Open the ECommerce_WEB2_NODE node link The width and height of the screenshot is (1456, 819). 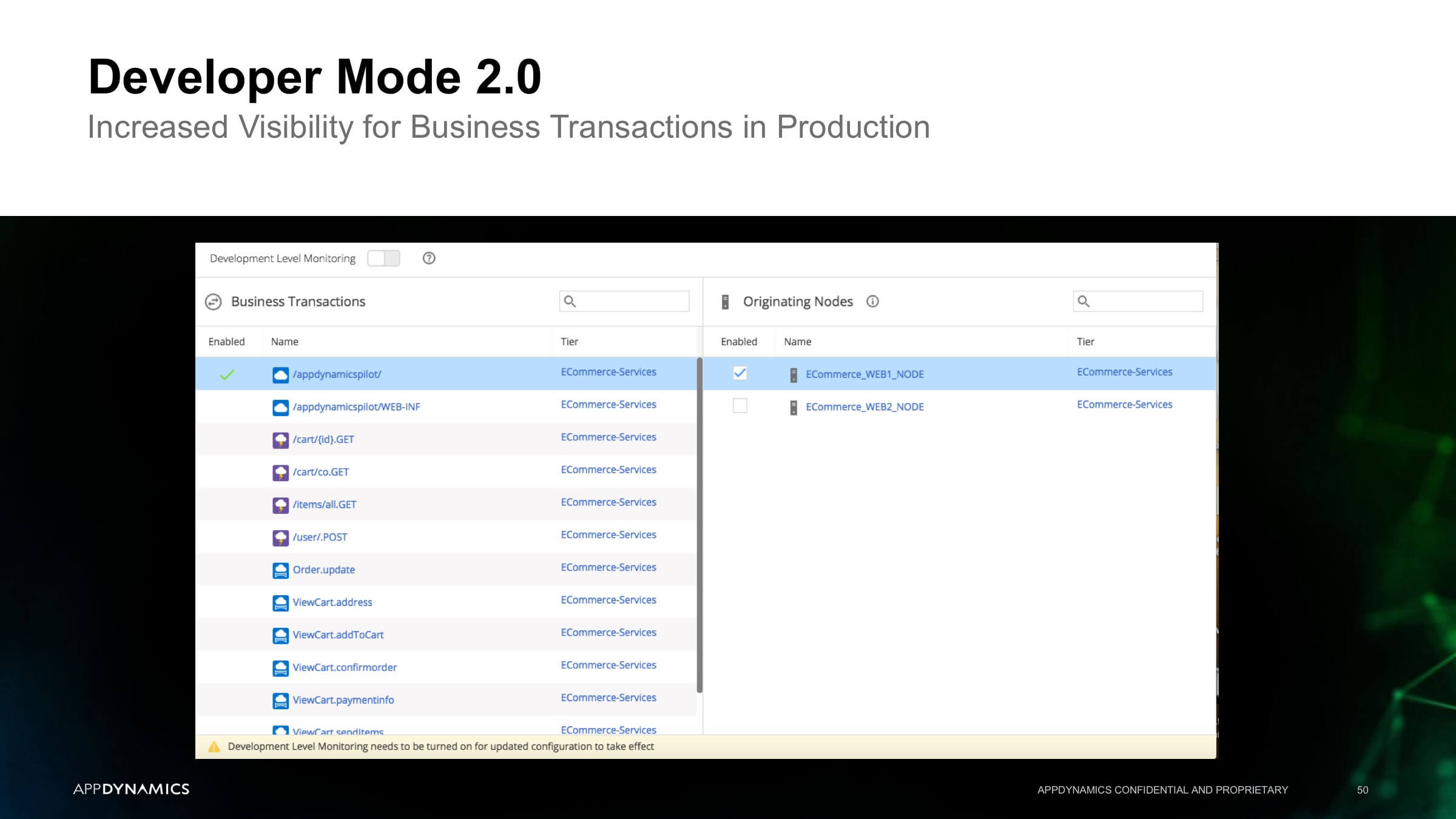pos(864,407)
